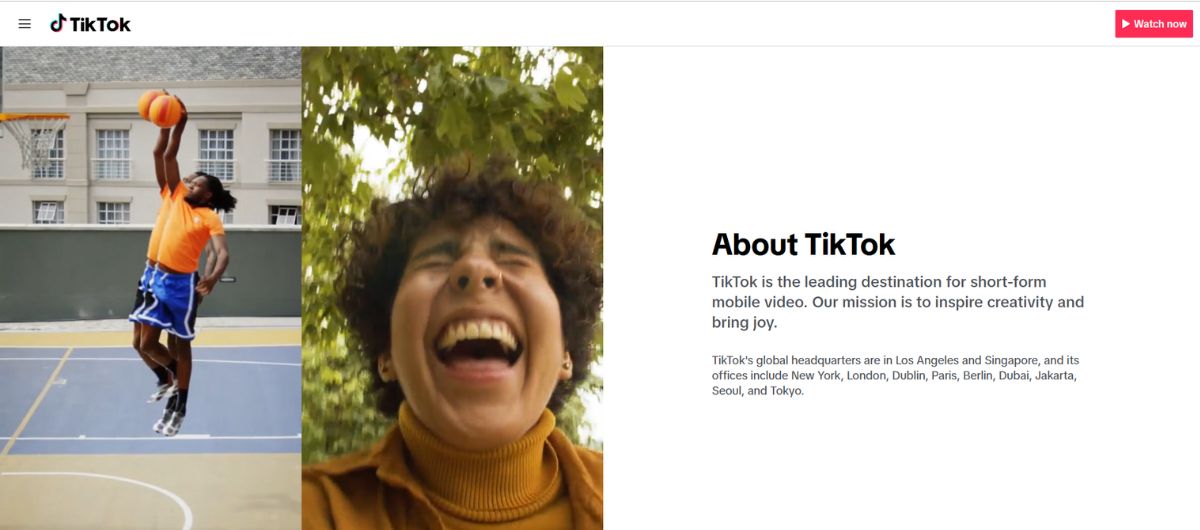Select the basketball player dunking video
Image resolution: width=1200 pixels, height=530 pixels.
(151, 288)
